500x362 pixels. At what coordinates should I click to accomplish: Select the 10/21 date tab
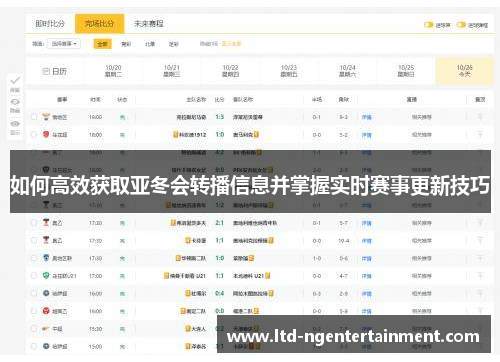point(172,71)
